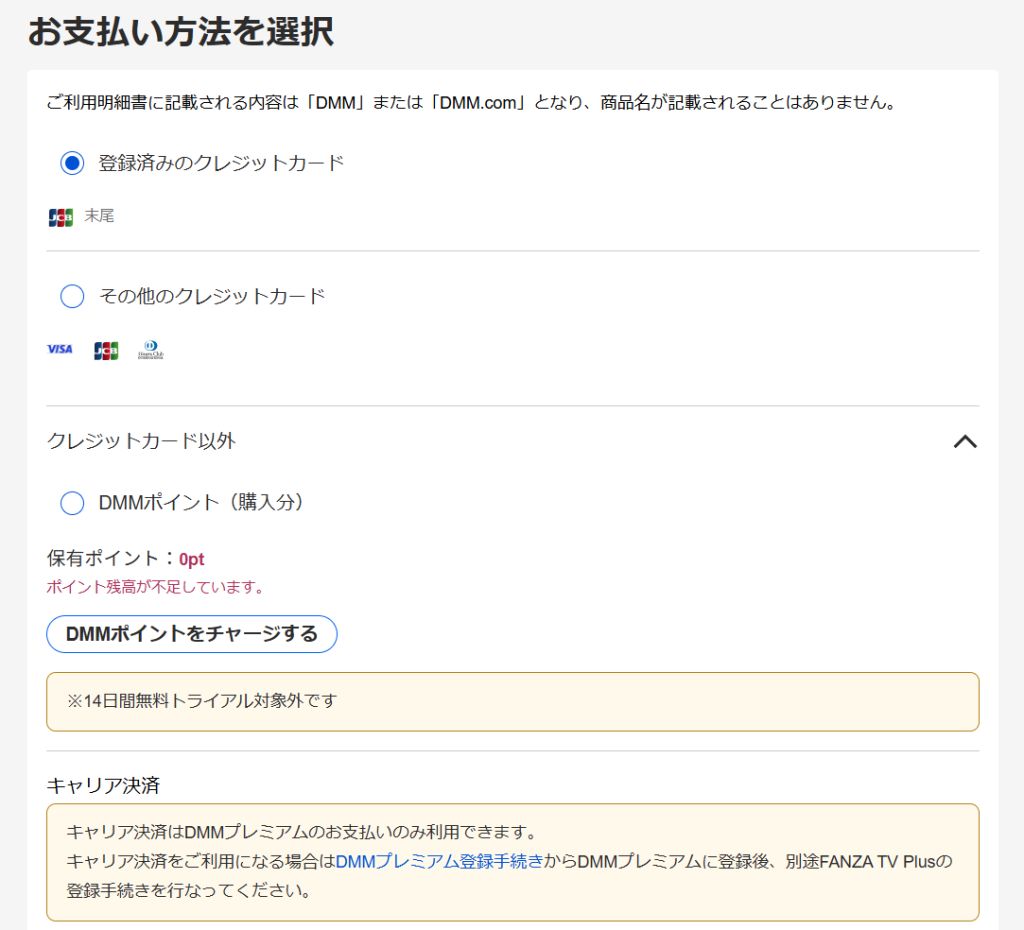Click the Diners Club card logo
Viewport: 1024px width, 930px height.
(150, 350)
